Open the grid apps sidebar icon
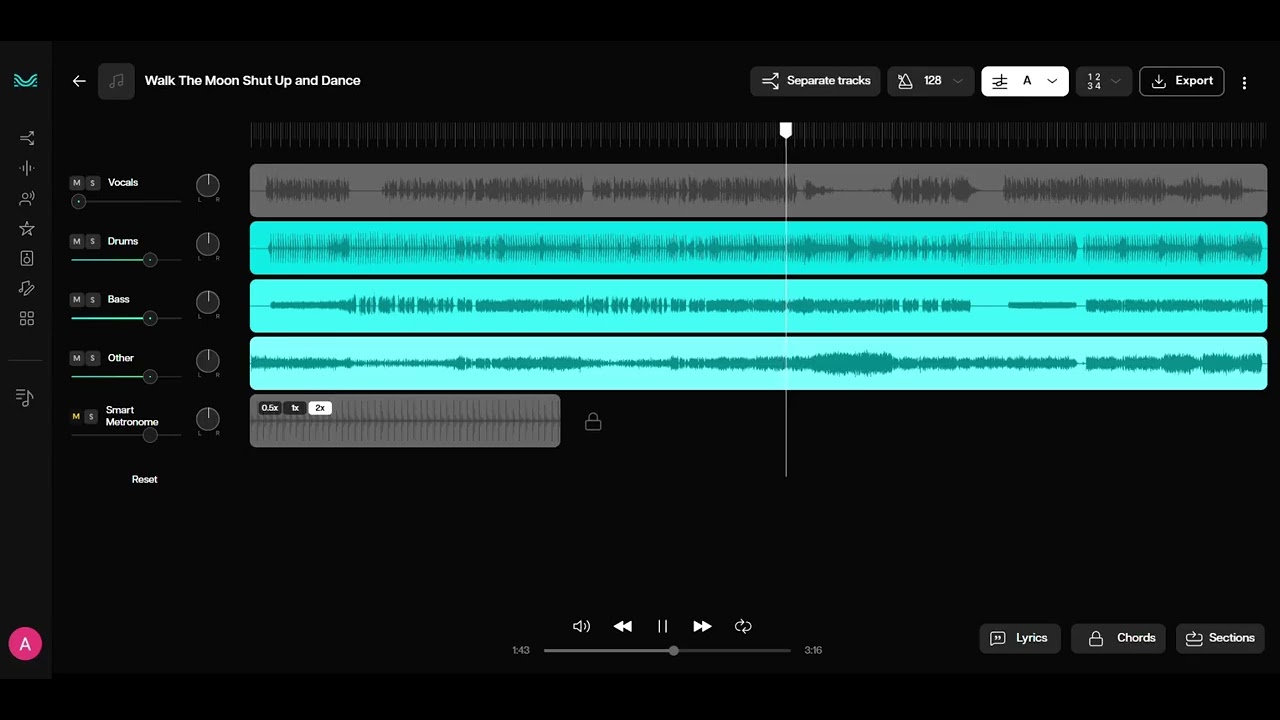Screen dimensions: 1280x720 pos(27,318)
